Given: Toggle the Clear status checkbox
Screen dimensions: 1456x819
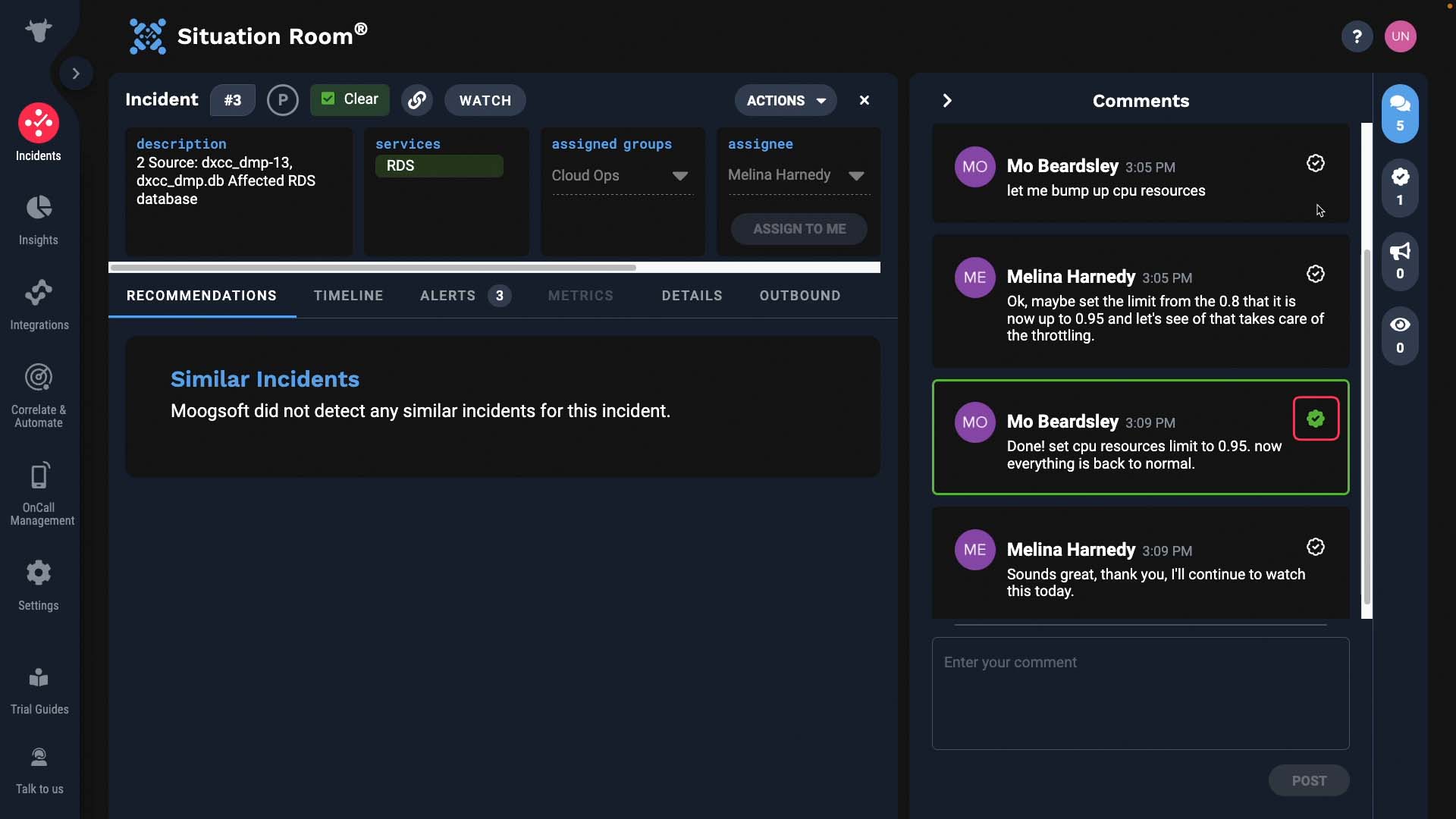Looking at the screenshot, I should (x=328, y=99).
